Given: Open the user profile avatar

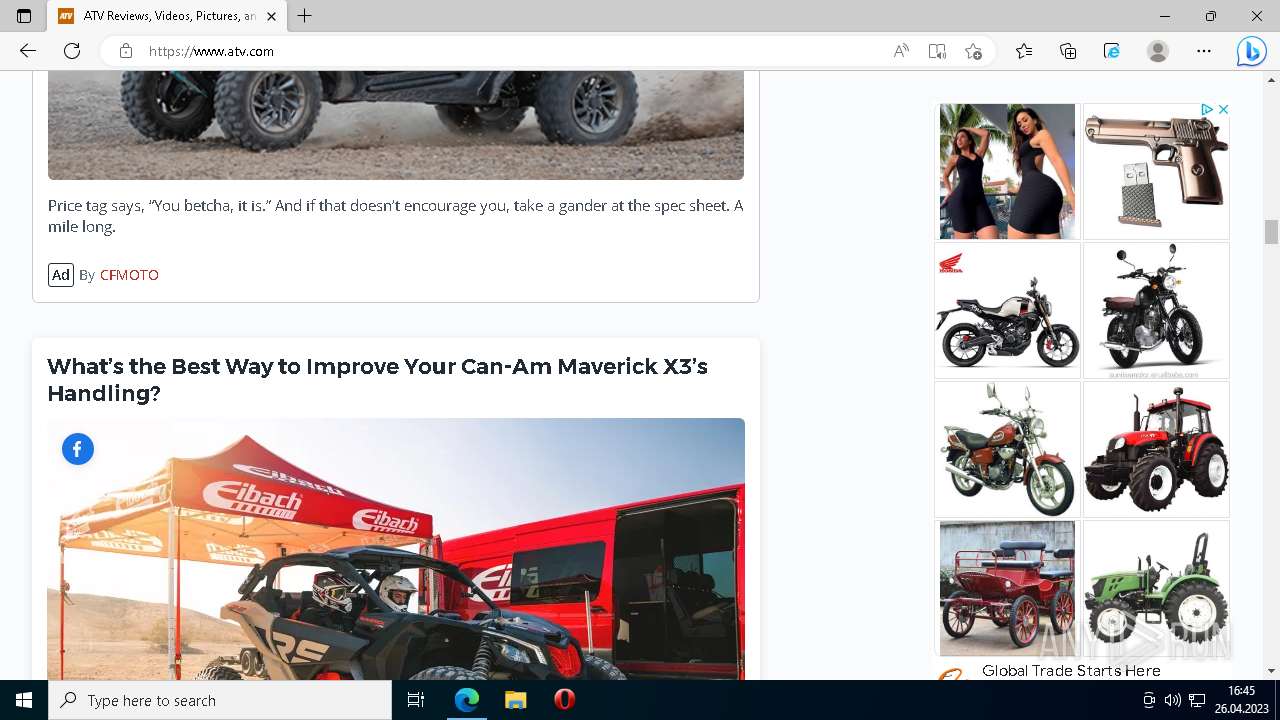Looking at the screenshot, I should [1158, 51].
